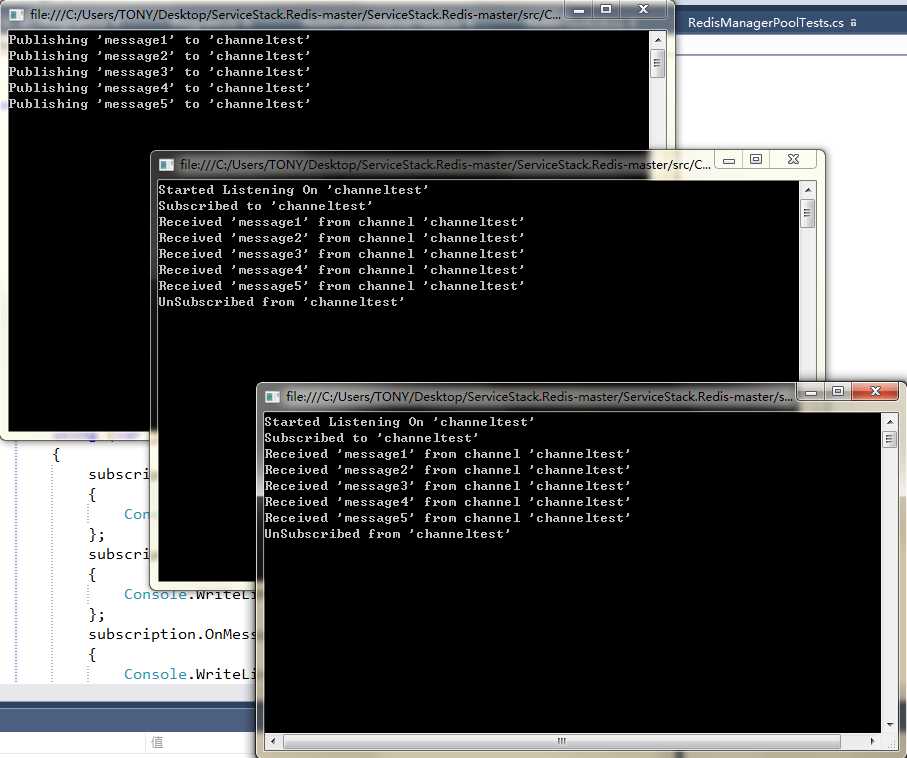
Task: Click scroll-down arrow in front subscriber console
Action: click(890, 724)
